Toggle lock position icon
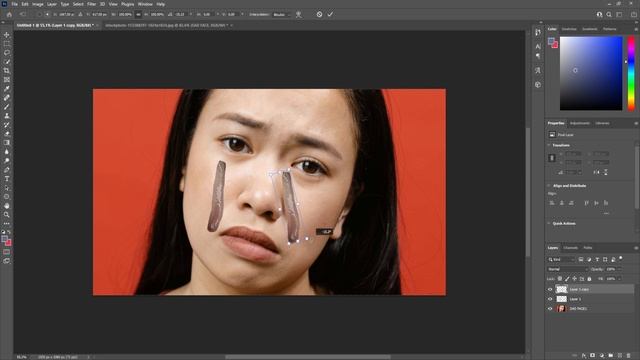Screen dimensions: 640x360 click(x=574, y=279)
